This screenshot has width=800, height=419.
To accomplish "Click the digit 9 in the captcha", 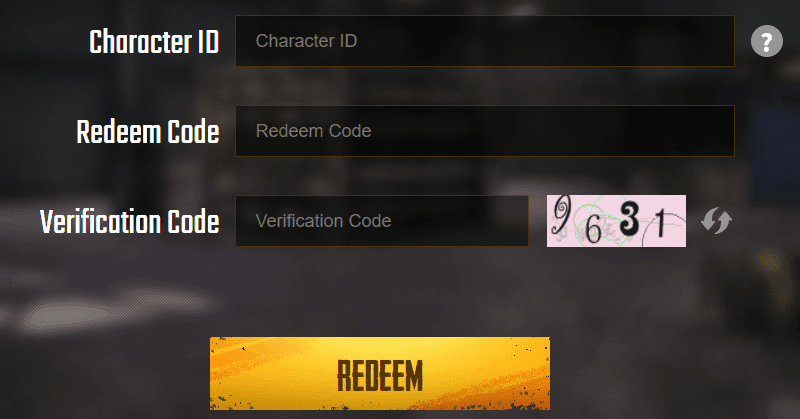I will (562, 213).
